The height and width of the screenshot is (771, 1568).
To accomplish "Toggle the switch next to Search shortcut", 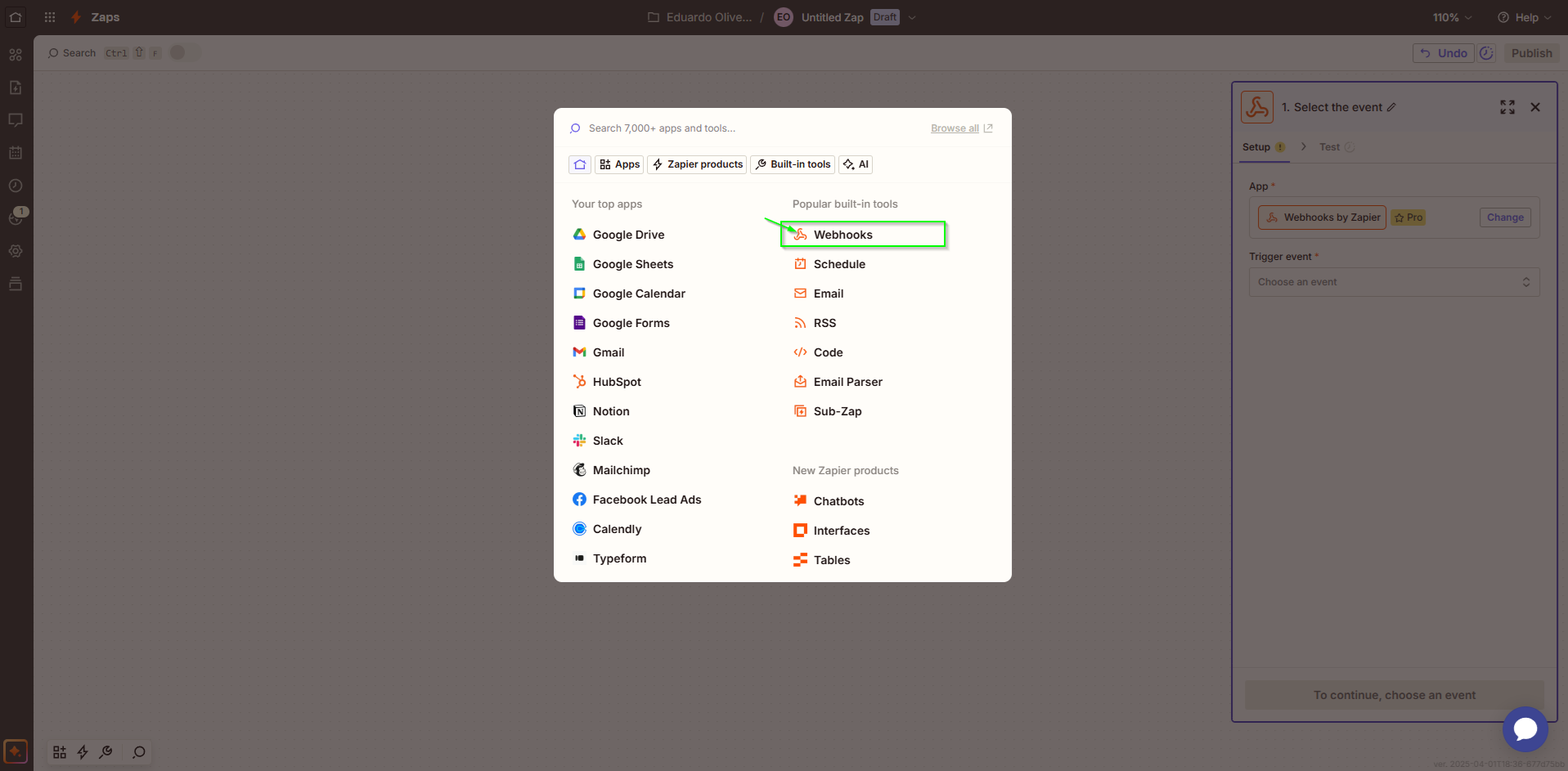I will pos(183,52).
